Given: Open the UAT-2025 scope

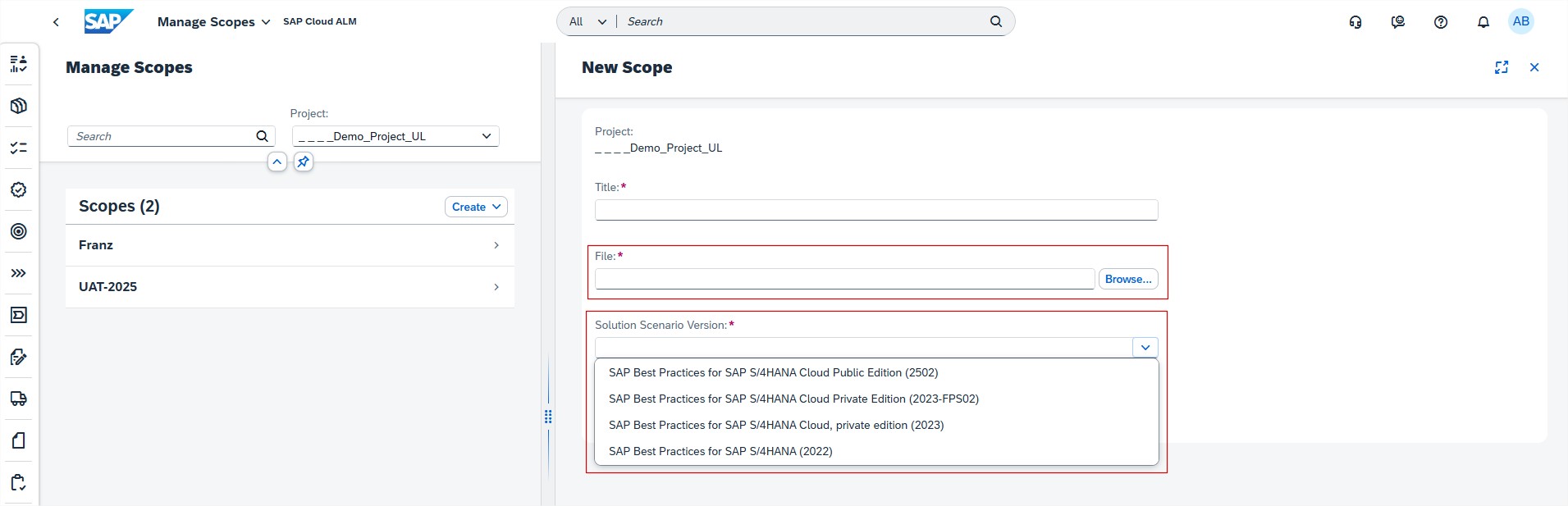Looking at the screenshot, I should pyautogui.click(x=290, y=287).
